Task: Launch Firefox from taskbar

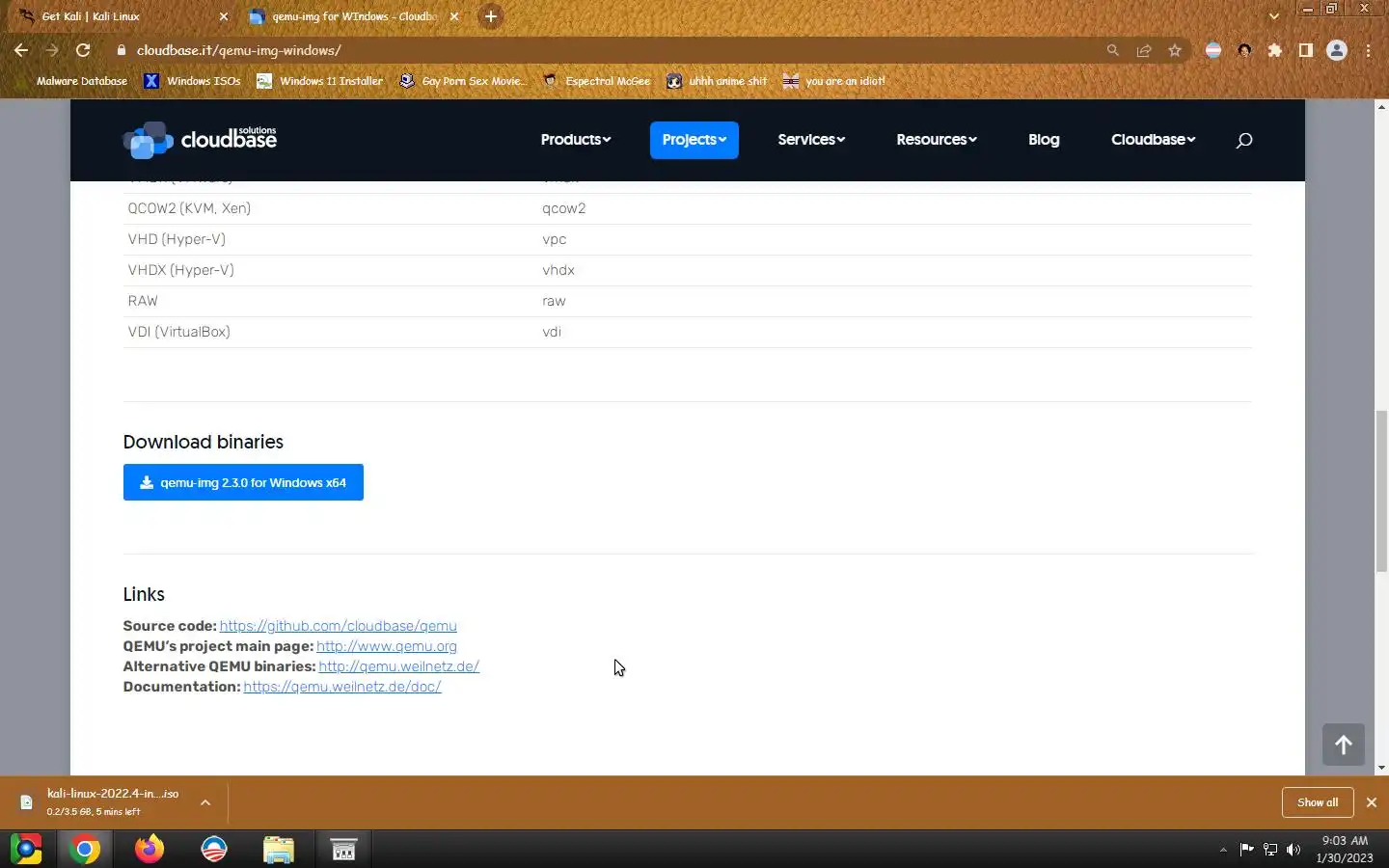Action: click(150, 849)
